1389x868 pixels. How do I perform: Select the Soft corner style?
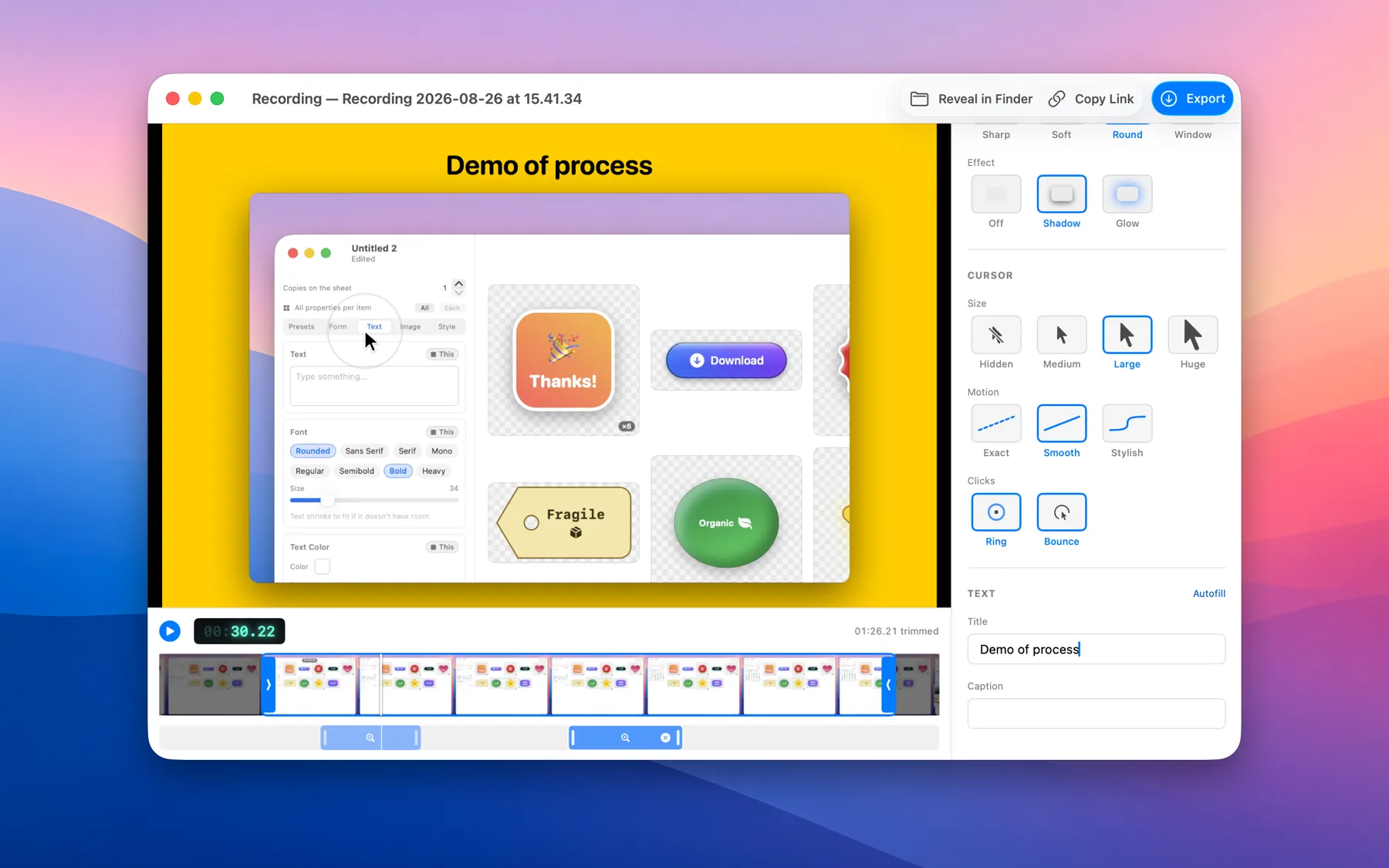pos(1062,134)
